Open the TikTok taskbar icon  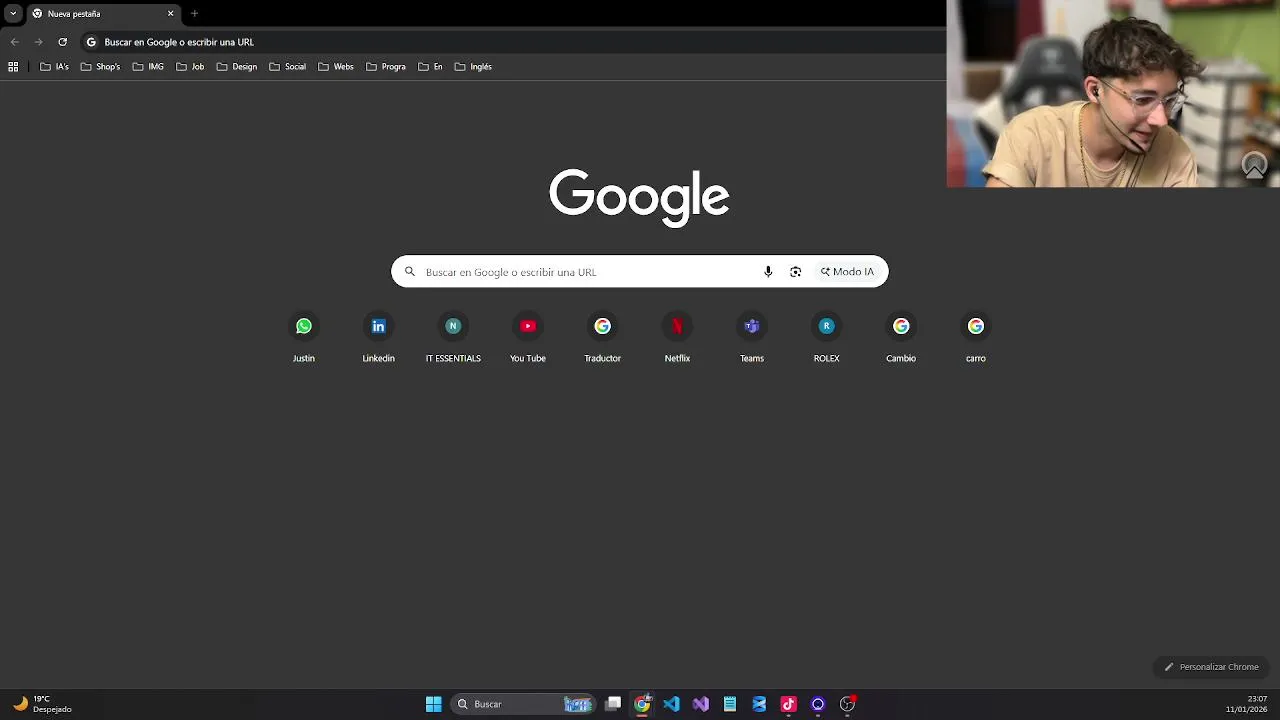tap(788, 704)
